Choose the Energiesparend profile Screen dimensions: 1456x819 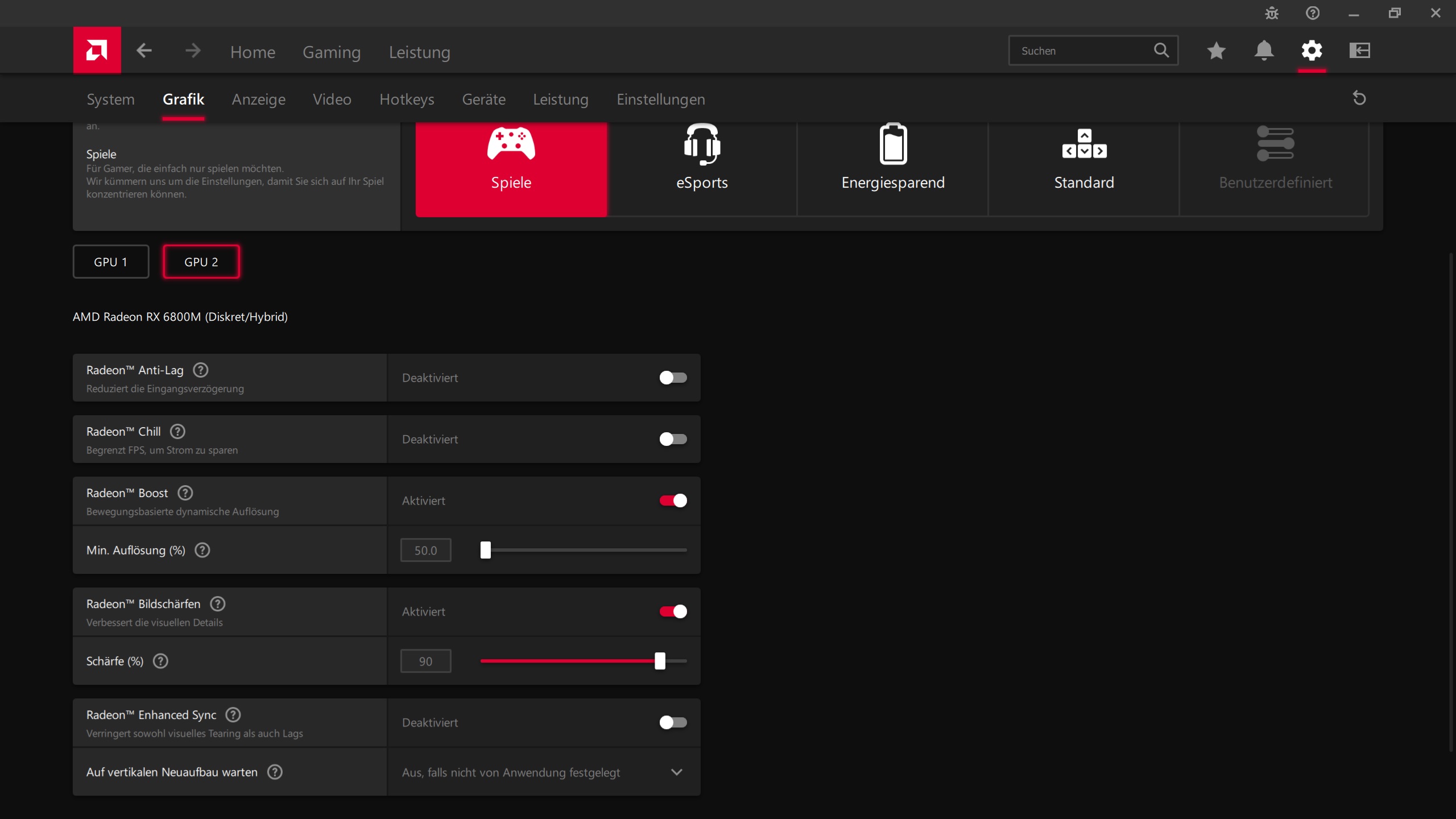coord(893,159)
